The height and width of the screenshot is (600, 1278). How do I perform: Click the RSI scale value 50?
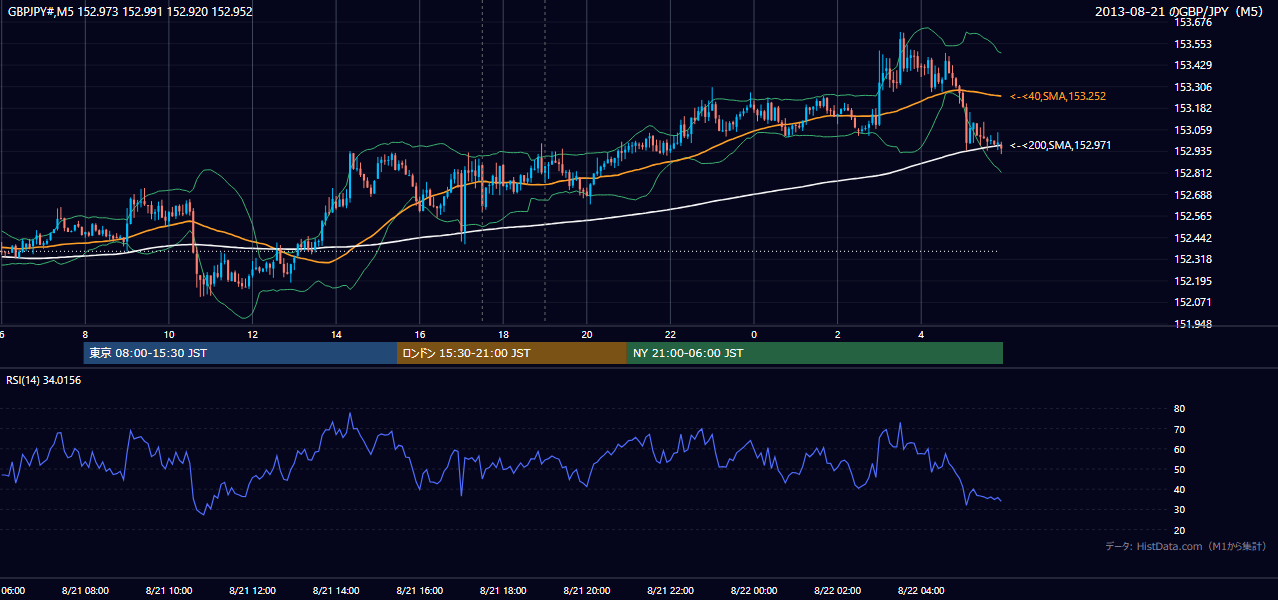point(1179,469)
